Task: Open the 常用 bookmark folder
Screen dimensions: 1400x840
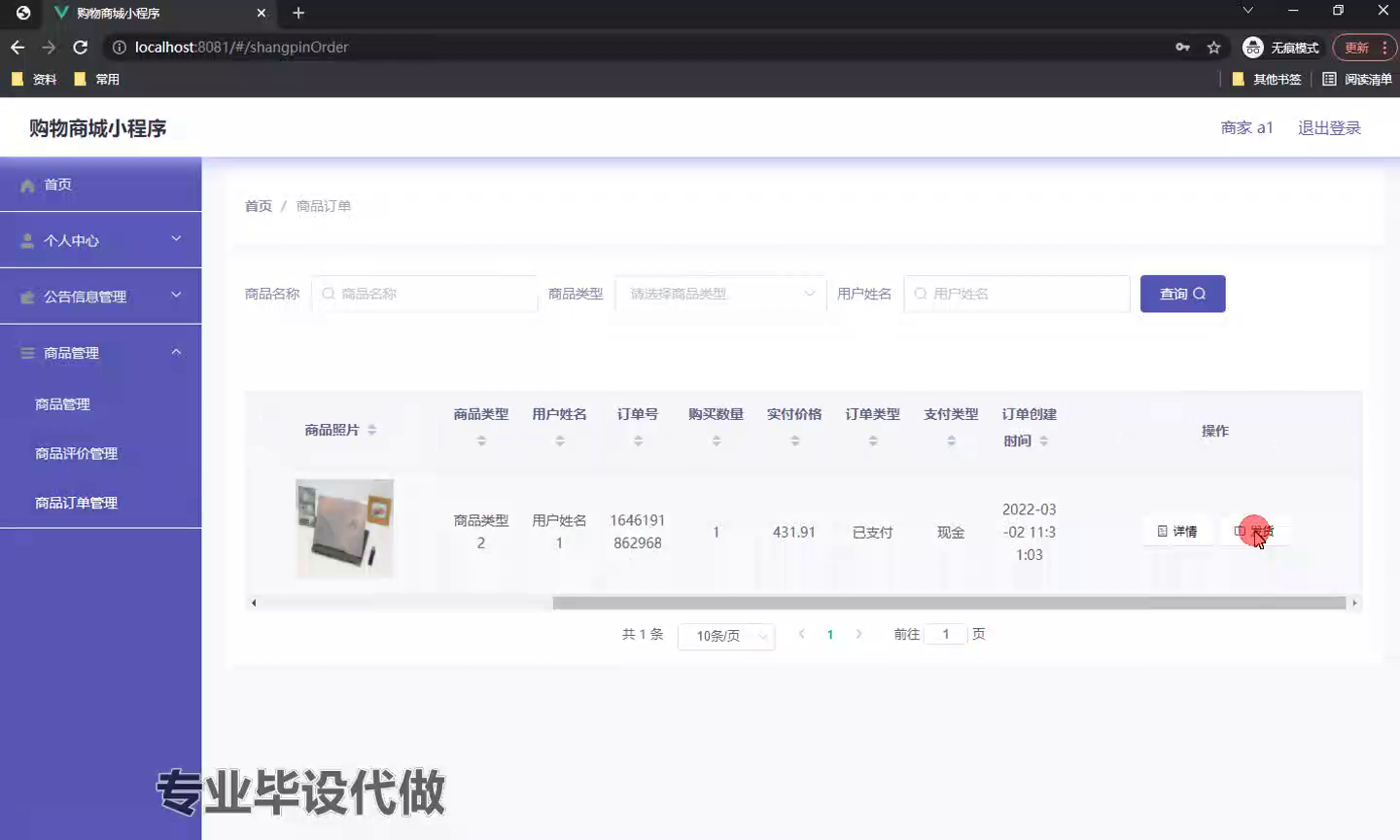Action: point(96,79)
